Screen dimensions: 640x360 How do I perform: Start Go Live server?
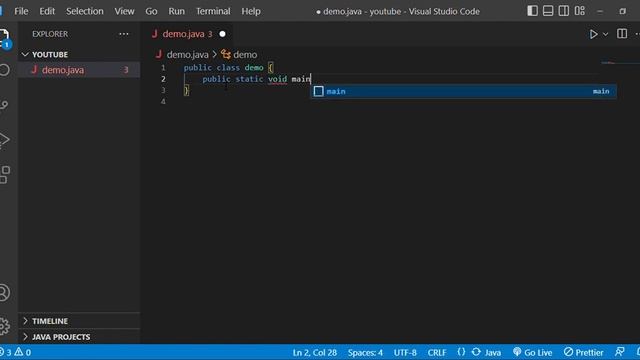click(x=533, y=352)
